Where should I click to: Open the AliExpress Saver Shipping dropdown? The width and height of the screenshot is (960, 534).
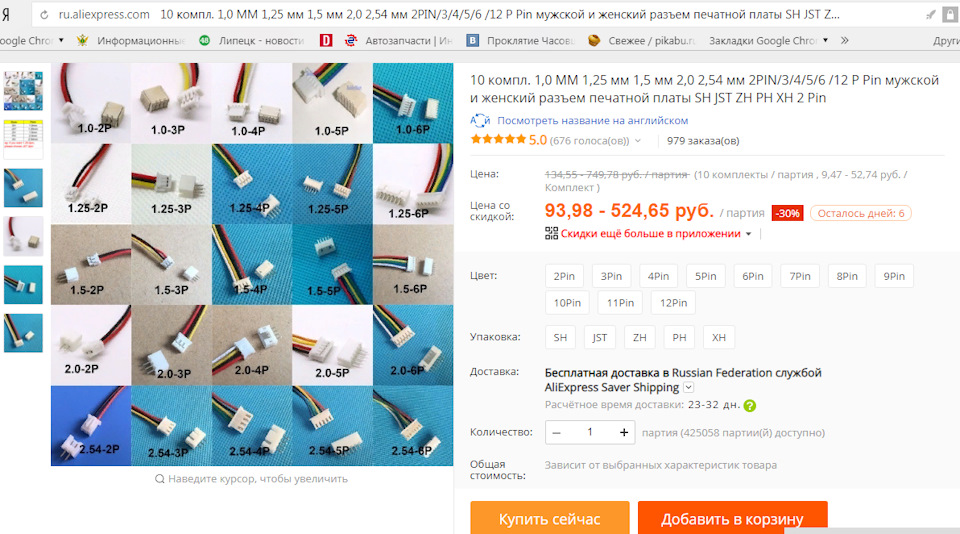point(688,388)
